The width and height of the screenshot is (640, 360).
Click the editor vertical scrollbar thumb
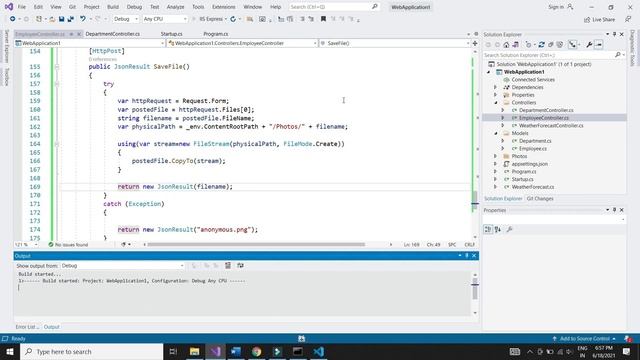(x=475, y=201)
